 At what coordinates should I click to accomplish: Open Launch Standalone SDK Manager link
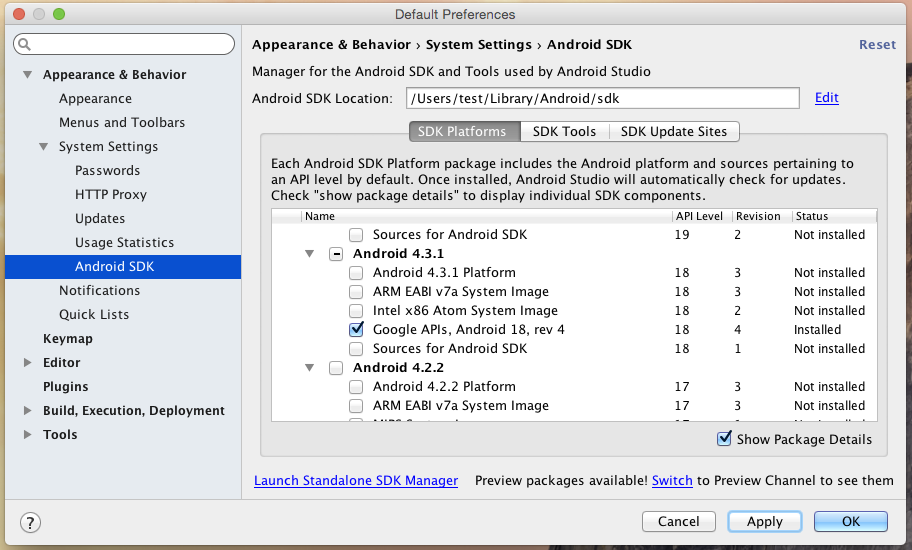coord(356,481)
